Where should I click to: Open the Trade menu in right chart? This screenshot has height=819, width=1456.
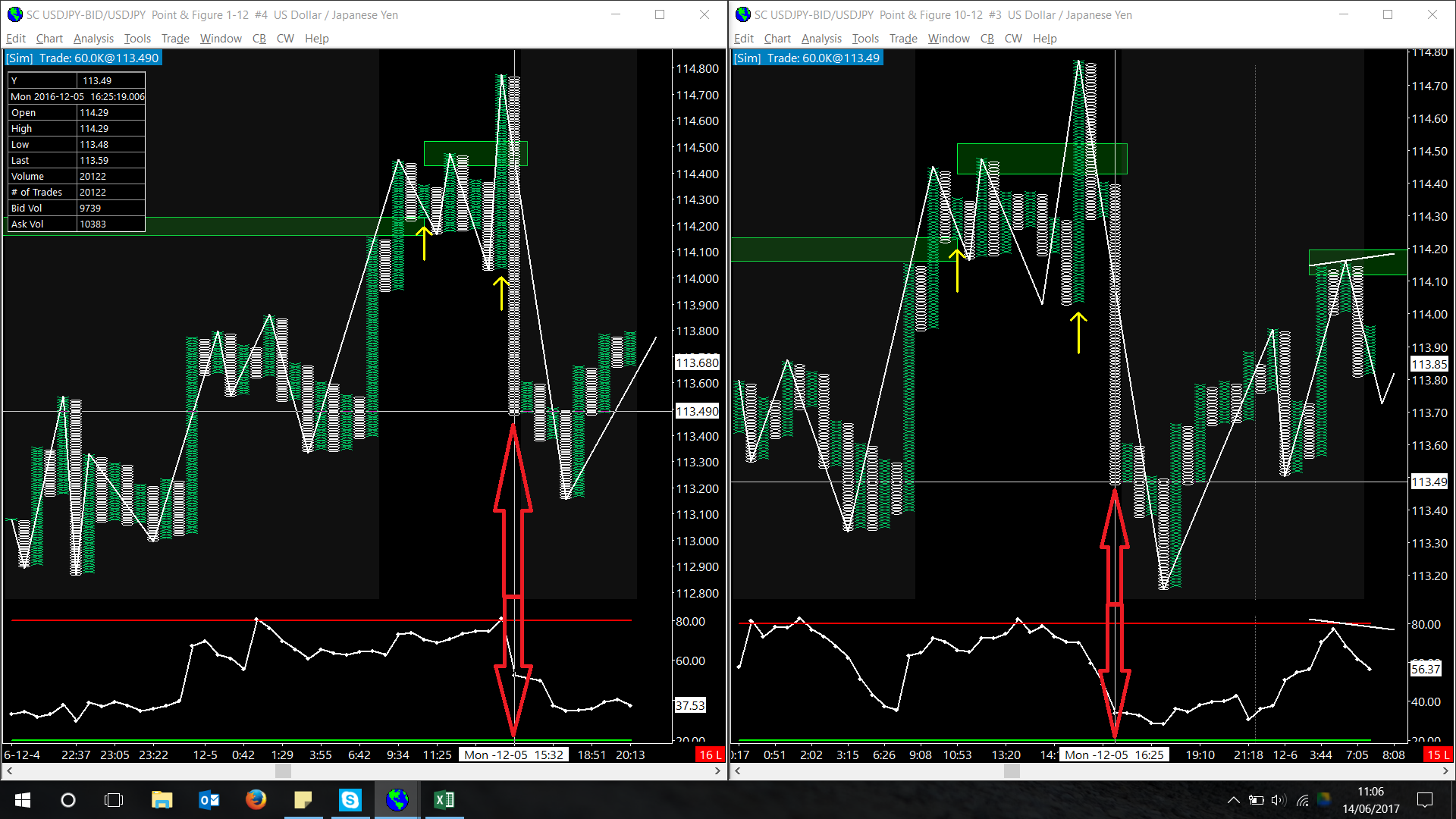click(x=902, y=39)
